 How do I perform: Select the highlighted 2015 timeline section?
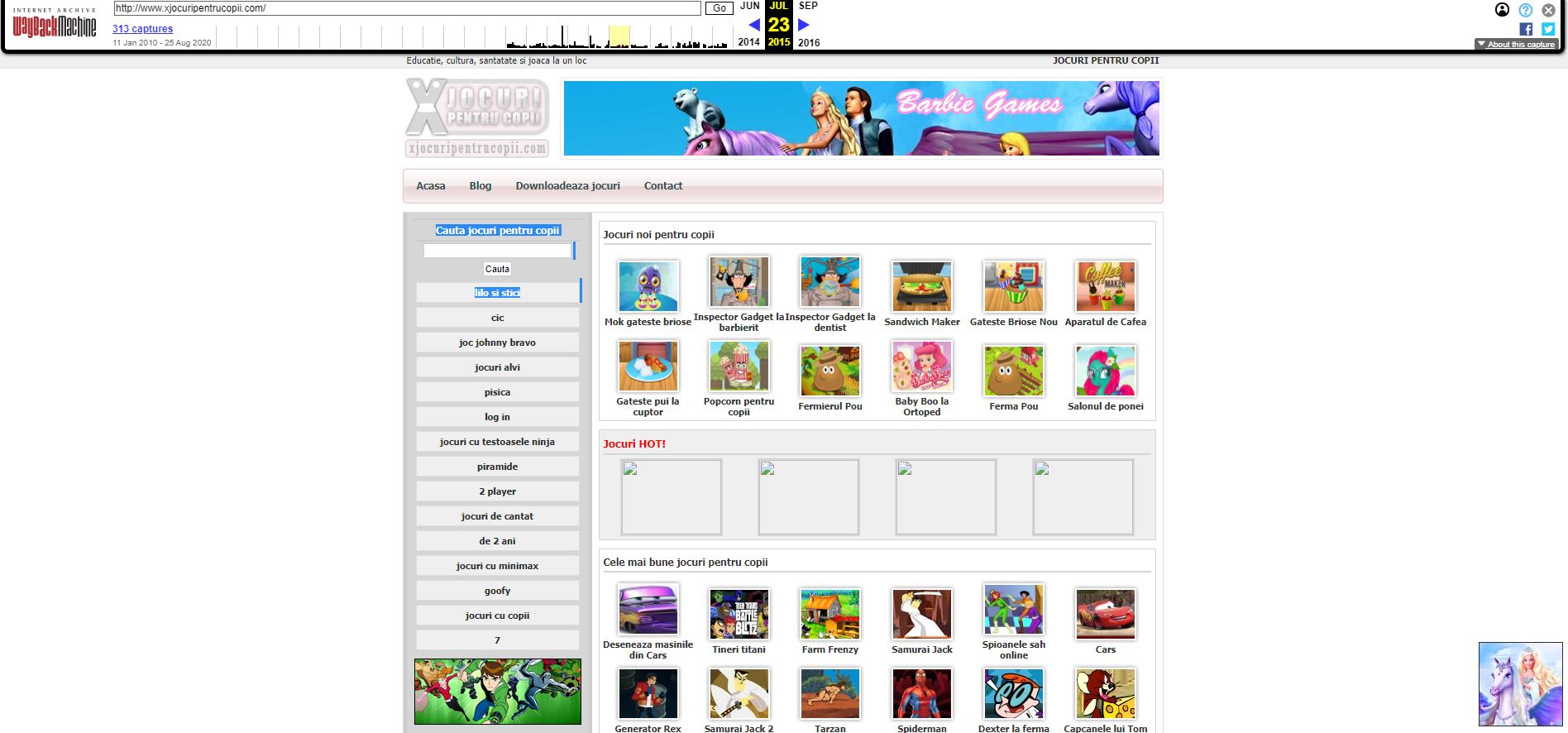(x=619, y=36)
